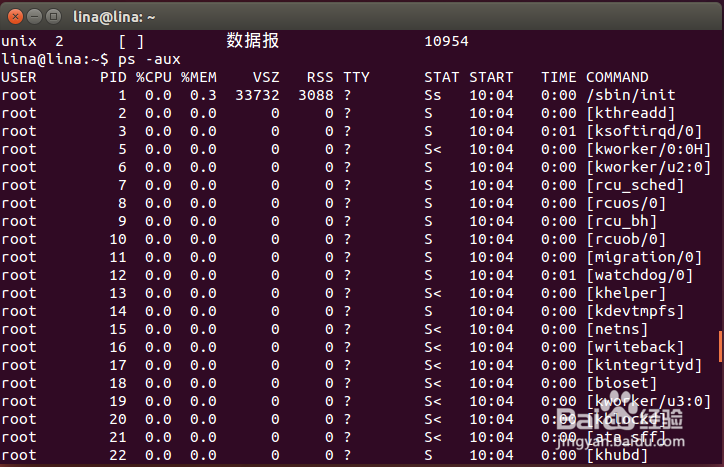Close the lina@lina terminal window
724x467 pixels.
[15, 17]
